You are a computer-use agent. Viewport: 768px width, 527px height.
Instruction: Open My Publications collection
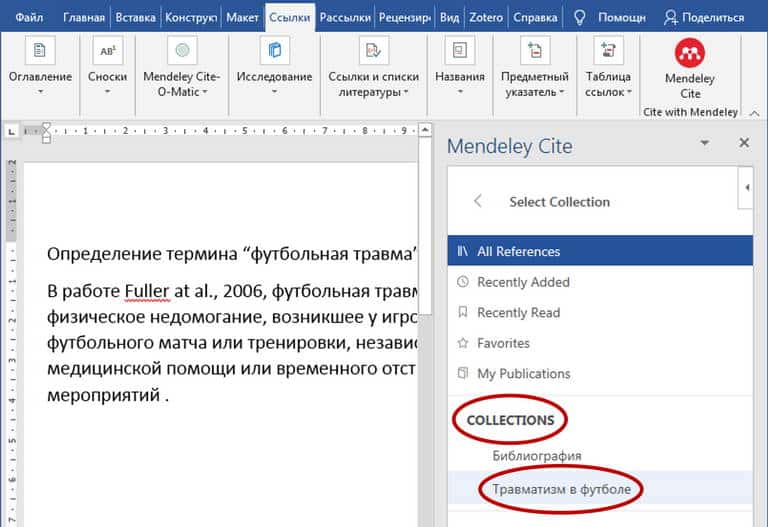[x=600, y=373]
